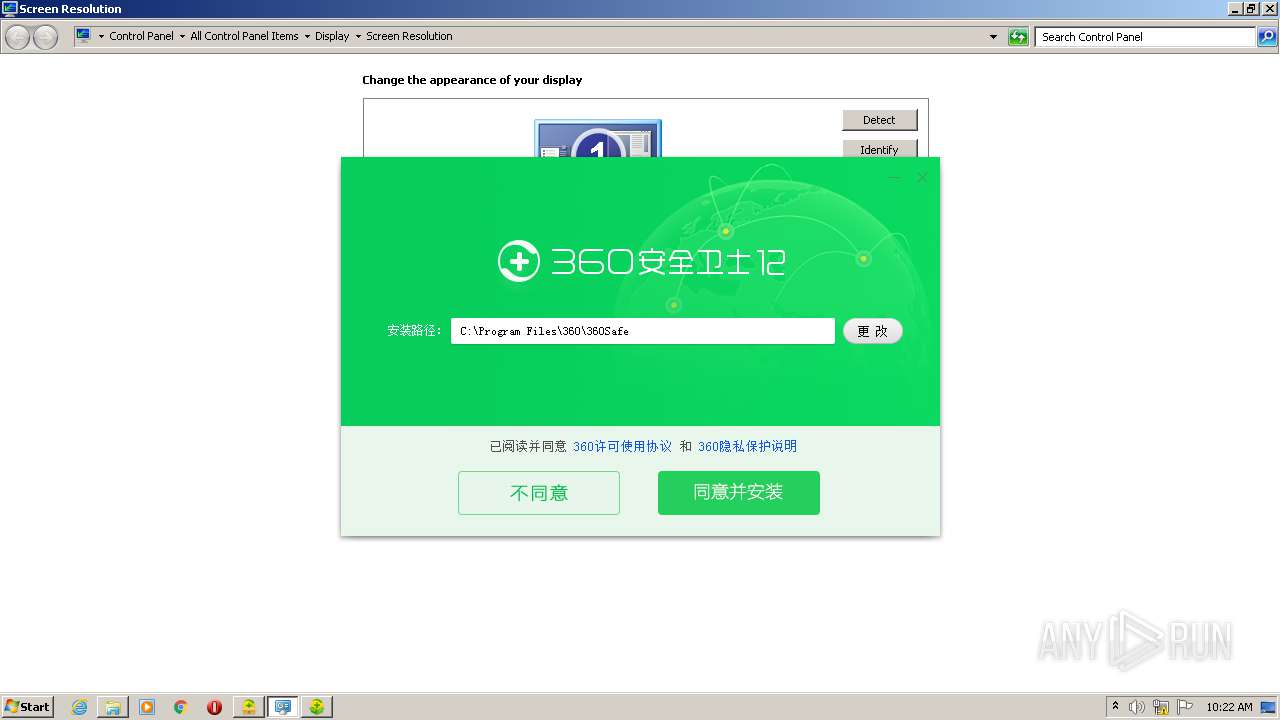Image resolution: width=1280 pixels, height=720 pixels.
Task: Restore the Screen Resolution window
Action: 1251,9
